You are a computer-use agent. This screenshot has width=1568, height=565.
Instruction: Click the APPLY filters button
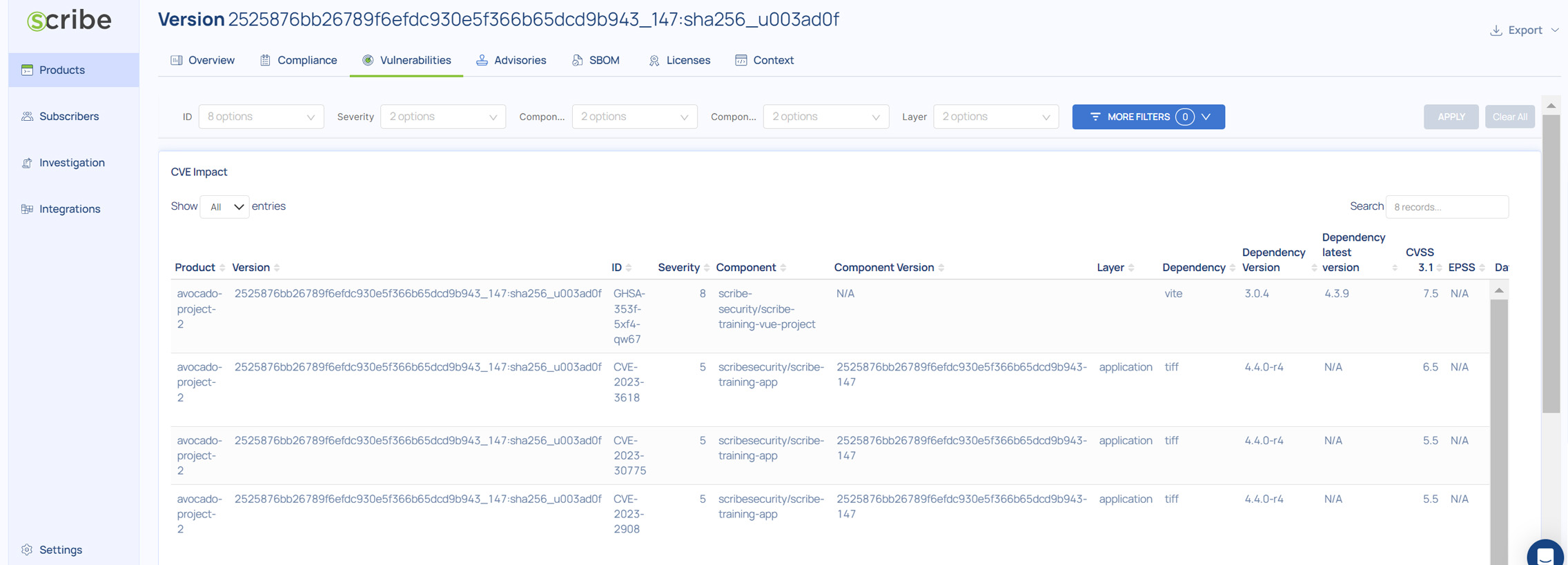click(x=1451, y=117)
